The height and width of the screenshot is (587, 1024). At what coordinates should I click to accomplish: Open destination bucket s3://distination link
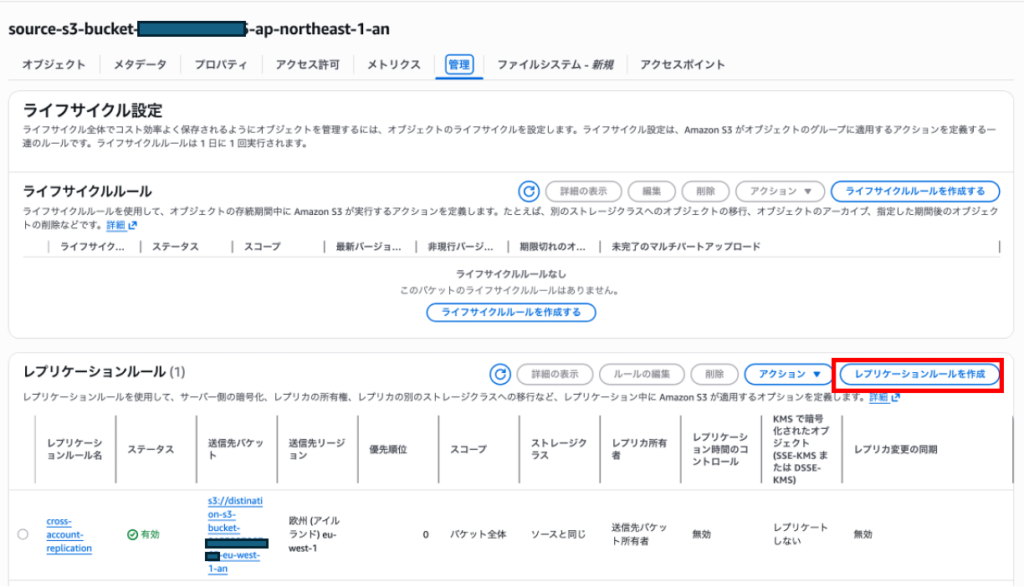point(235,535)
